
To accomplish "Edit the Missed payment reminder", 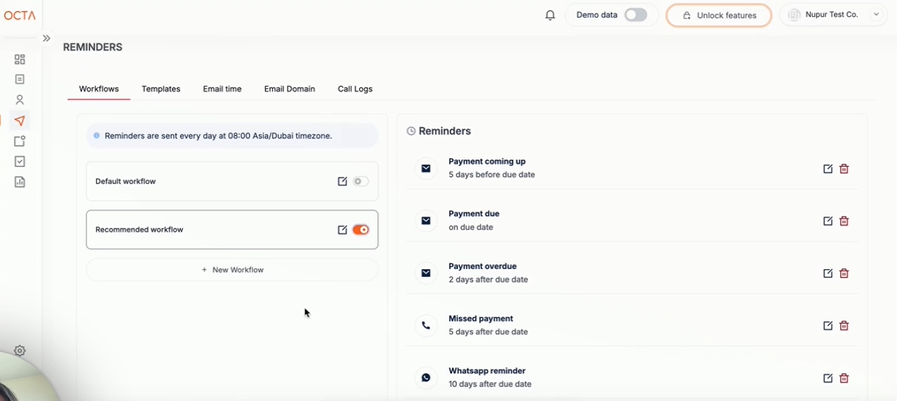I will coord(828,326).
